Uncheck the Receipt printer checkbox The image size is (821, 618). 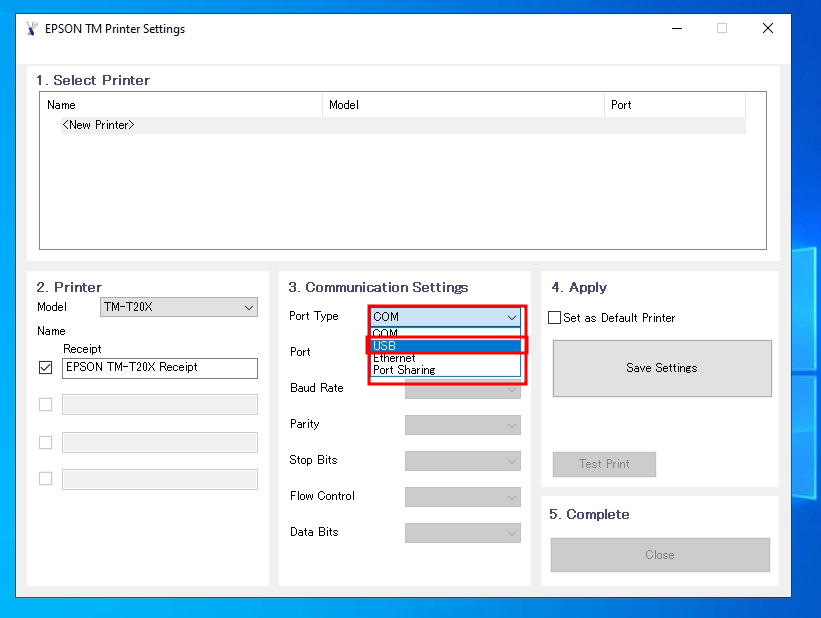[x=45, y=368]
